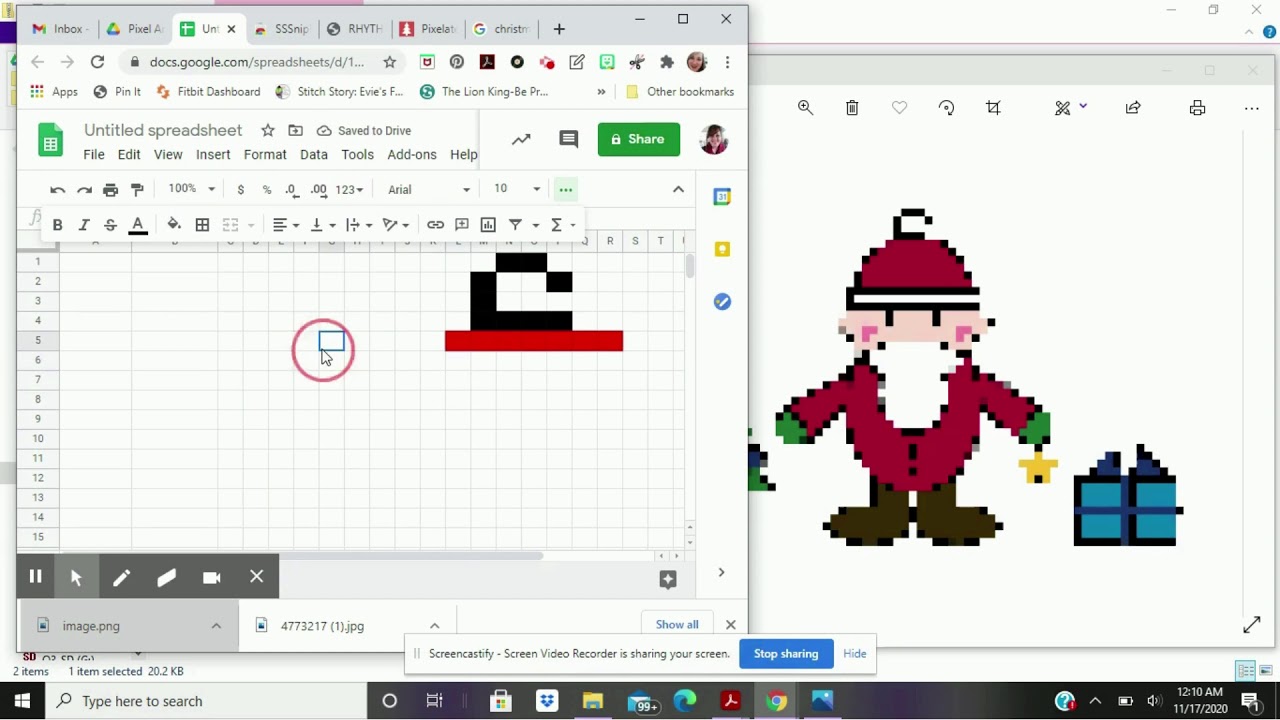1280x720 pixels.
Task: Open the Edit menu
Action: click(129, 155)
